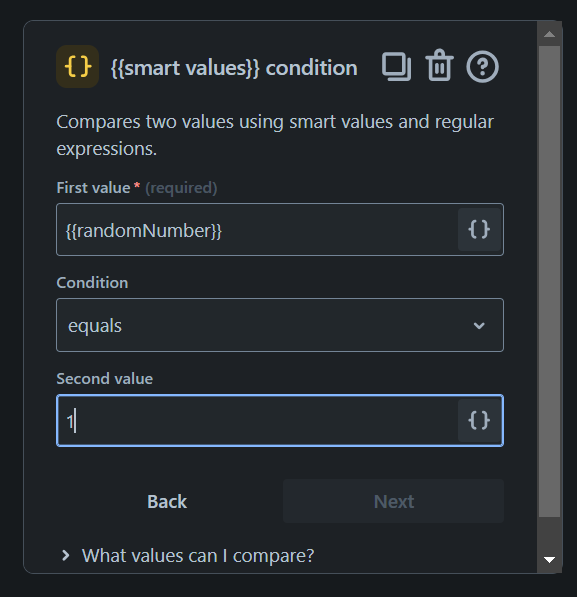Click the {{smart values}} condition title
Screen dimensions: 577x597
point(234,68)
